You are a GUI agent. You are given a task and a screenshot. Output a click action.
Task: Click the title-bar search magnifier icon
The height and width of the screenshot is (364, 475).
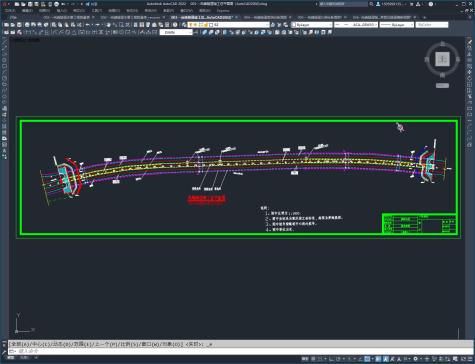371,4
